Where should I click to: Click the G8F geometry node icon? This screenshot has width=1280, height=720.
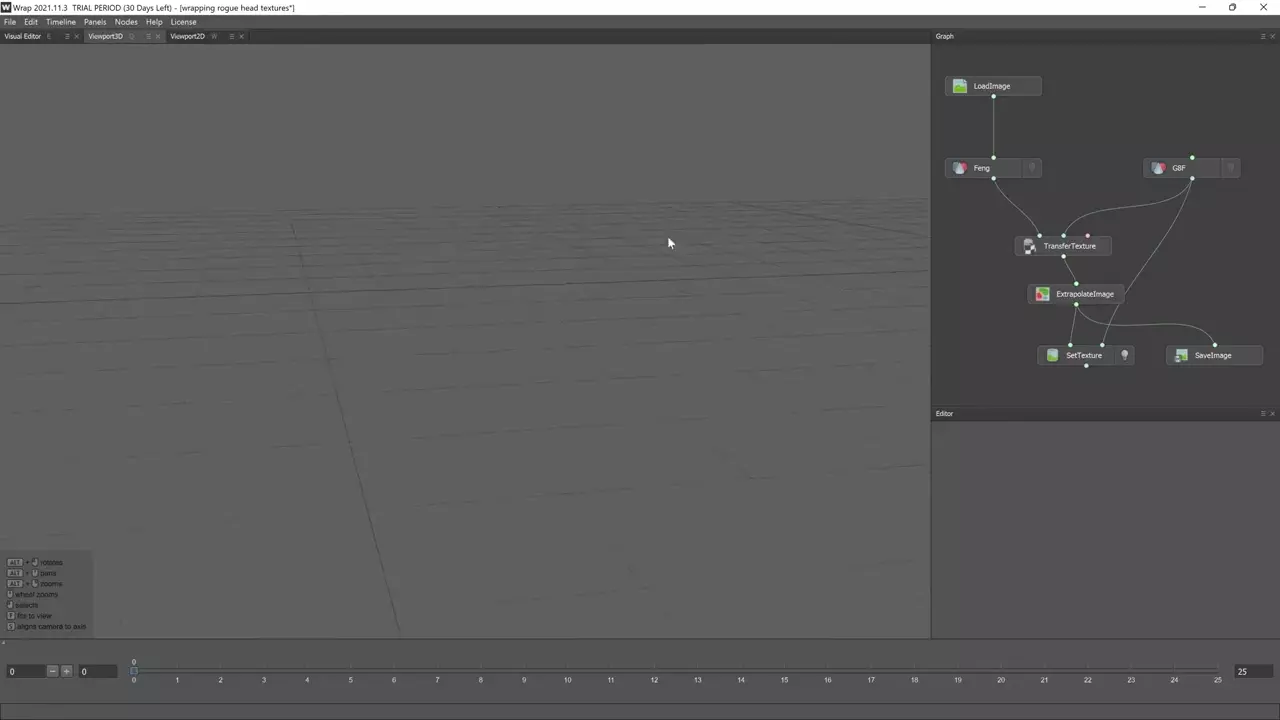tap(1158, 168)
